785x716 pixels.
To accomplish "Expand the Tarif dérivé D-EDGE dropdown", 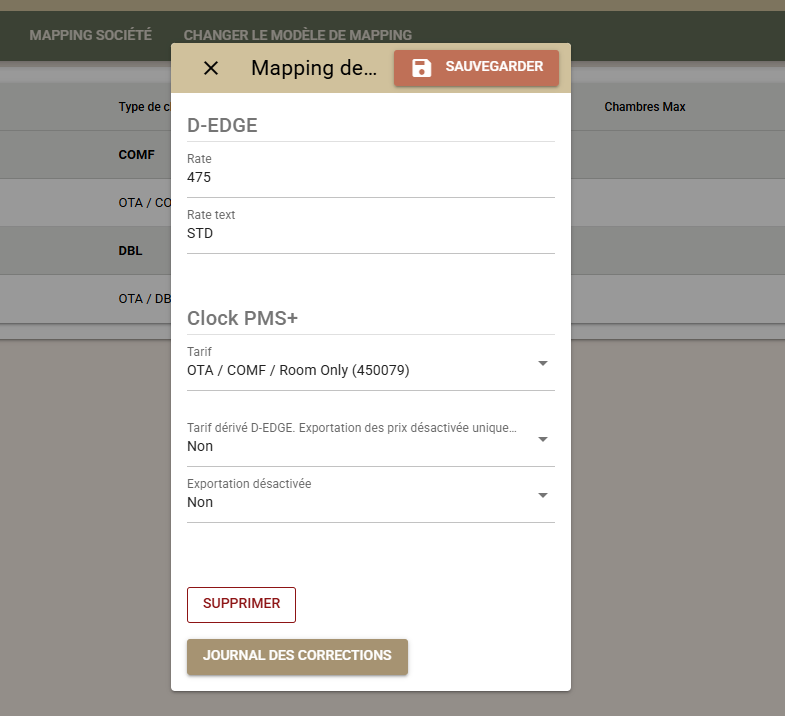I will click(x=370, y=445).
